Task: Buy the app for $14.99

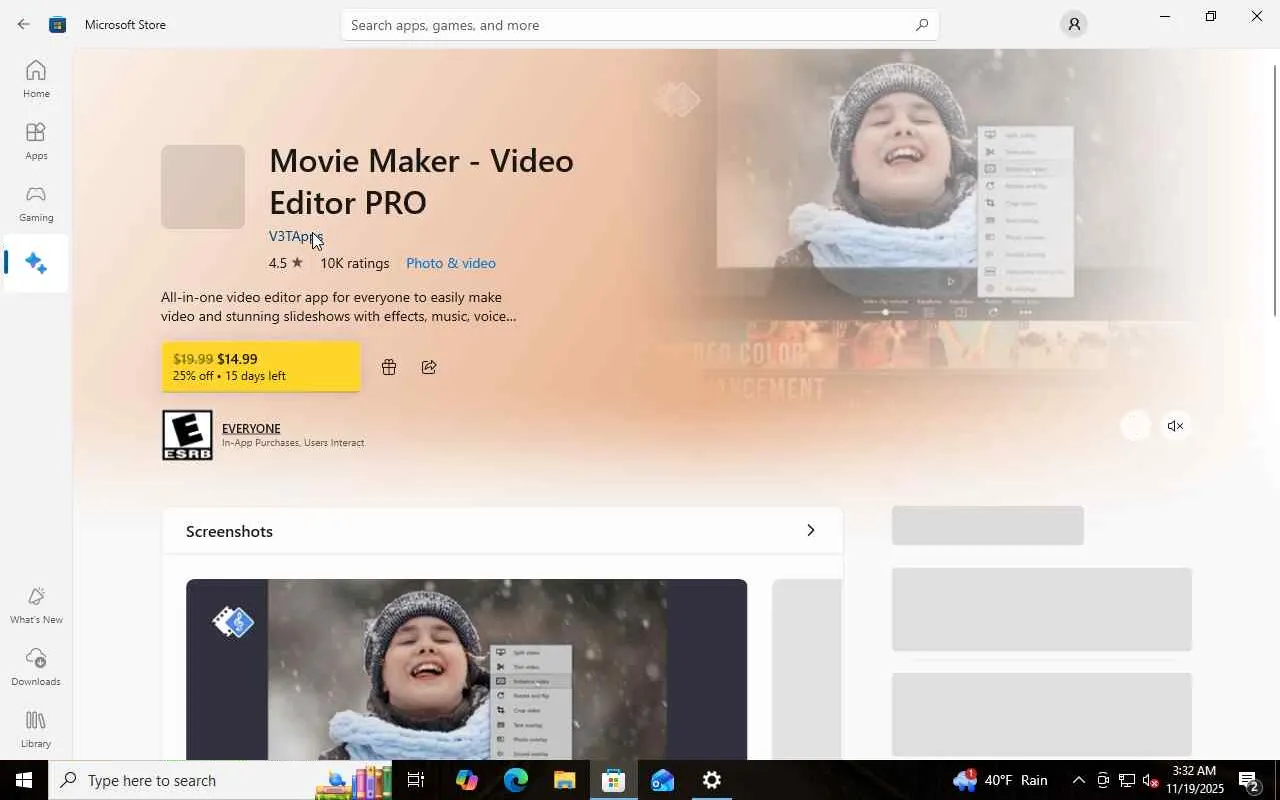Action: click(261, 367)
